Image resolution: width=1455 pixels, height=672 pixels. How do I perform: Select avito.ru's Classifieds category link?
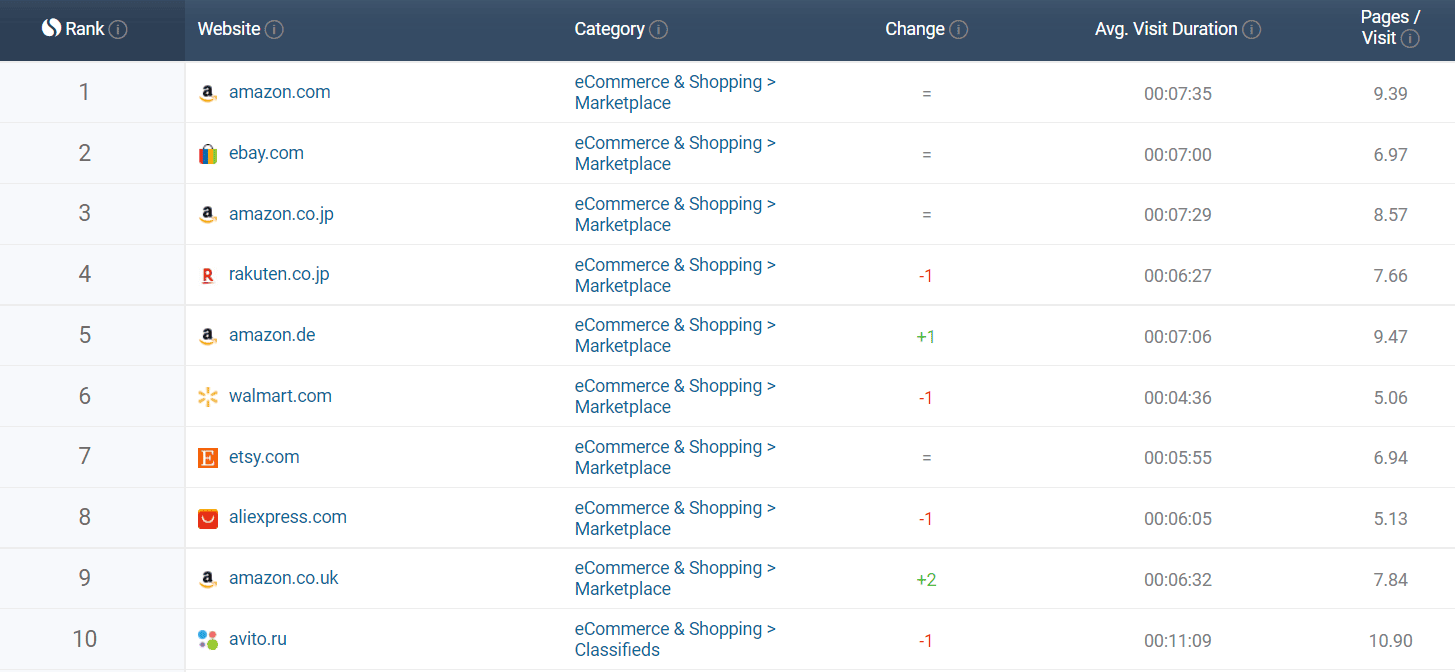click(x=617, y=650)
